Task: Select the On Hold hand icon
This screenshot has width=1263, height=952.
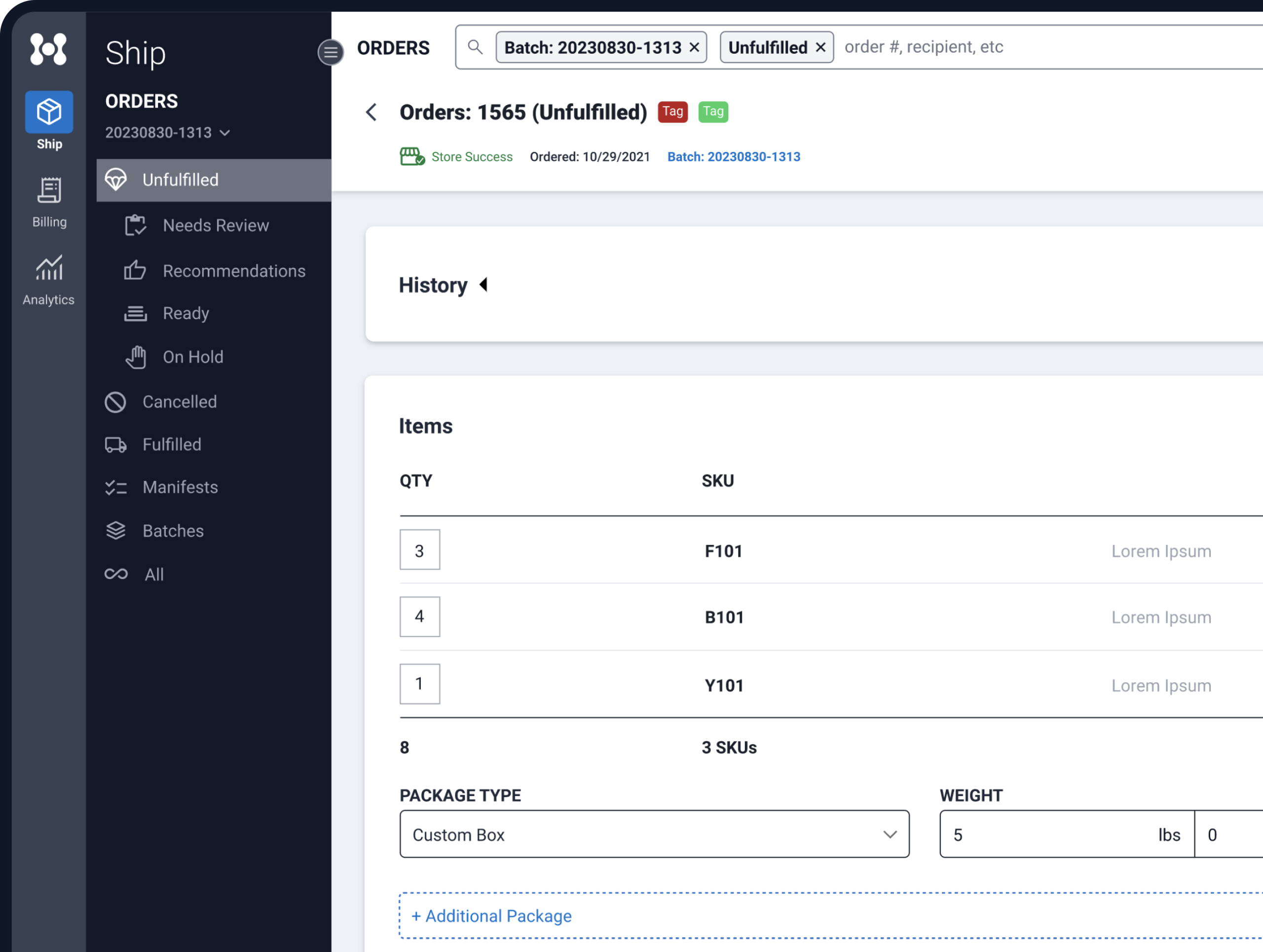Action: [136, 357]
